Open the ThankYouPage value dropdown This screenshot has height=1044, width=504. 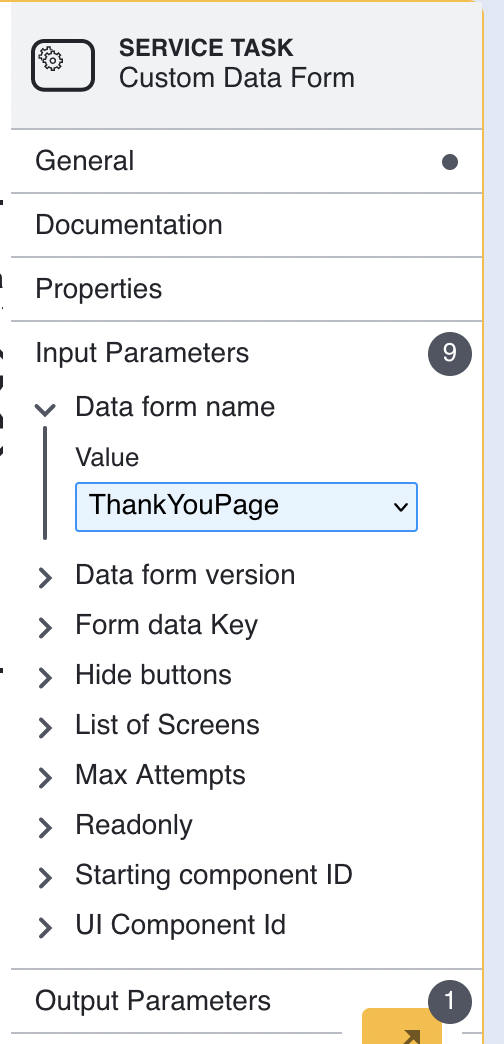point(246,507)
